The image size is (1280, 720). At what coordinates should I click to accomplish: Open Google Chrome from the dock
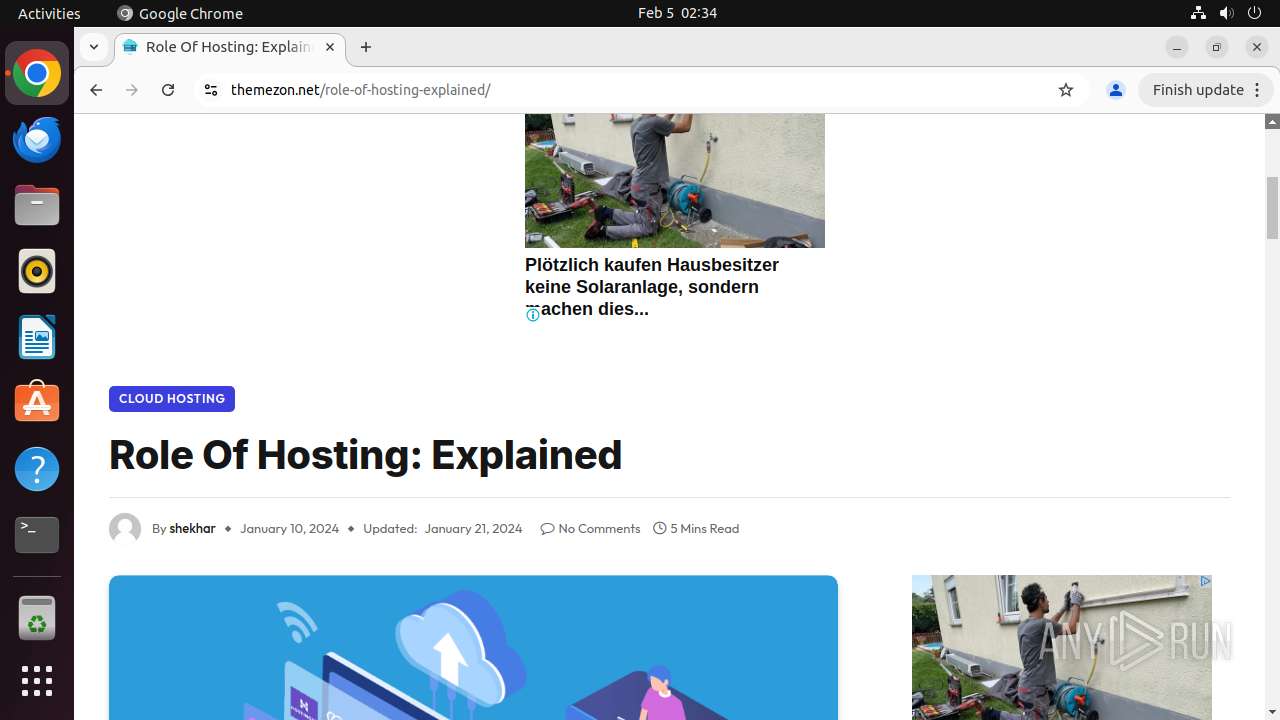[x=37, y=74]
